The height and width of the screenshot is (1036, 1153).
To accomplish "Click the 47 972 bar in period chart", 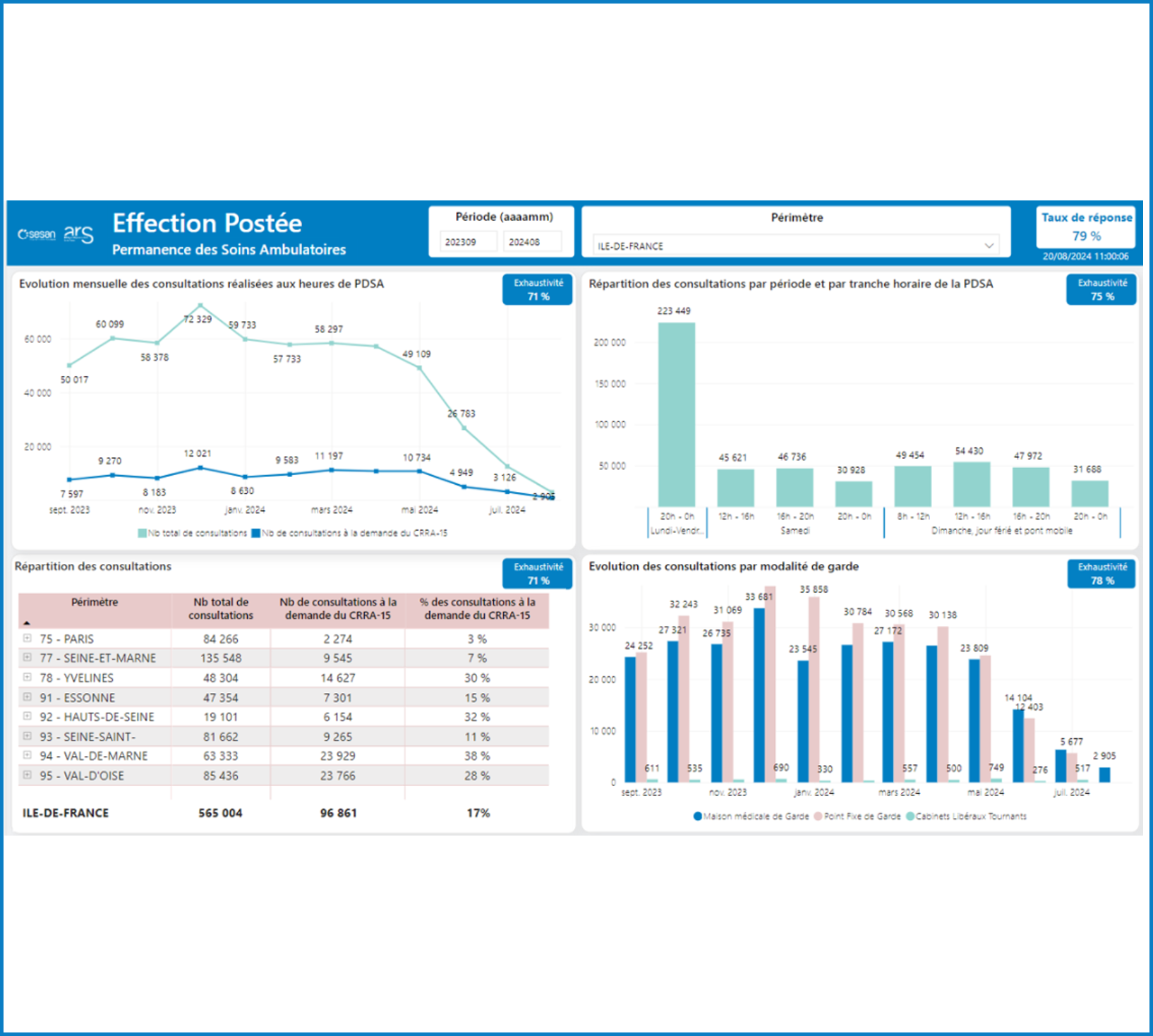I will click(x=1031, y=487).
